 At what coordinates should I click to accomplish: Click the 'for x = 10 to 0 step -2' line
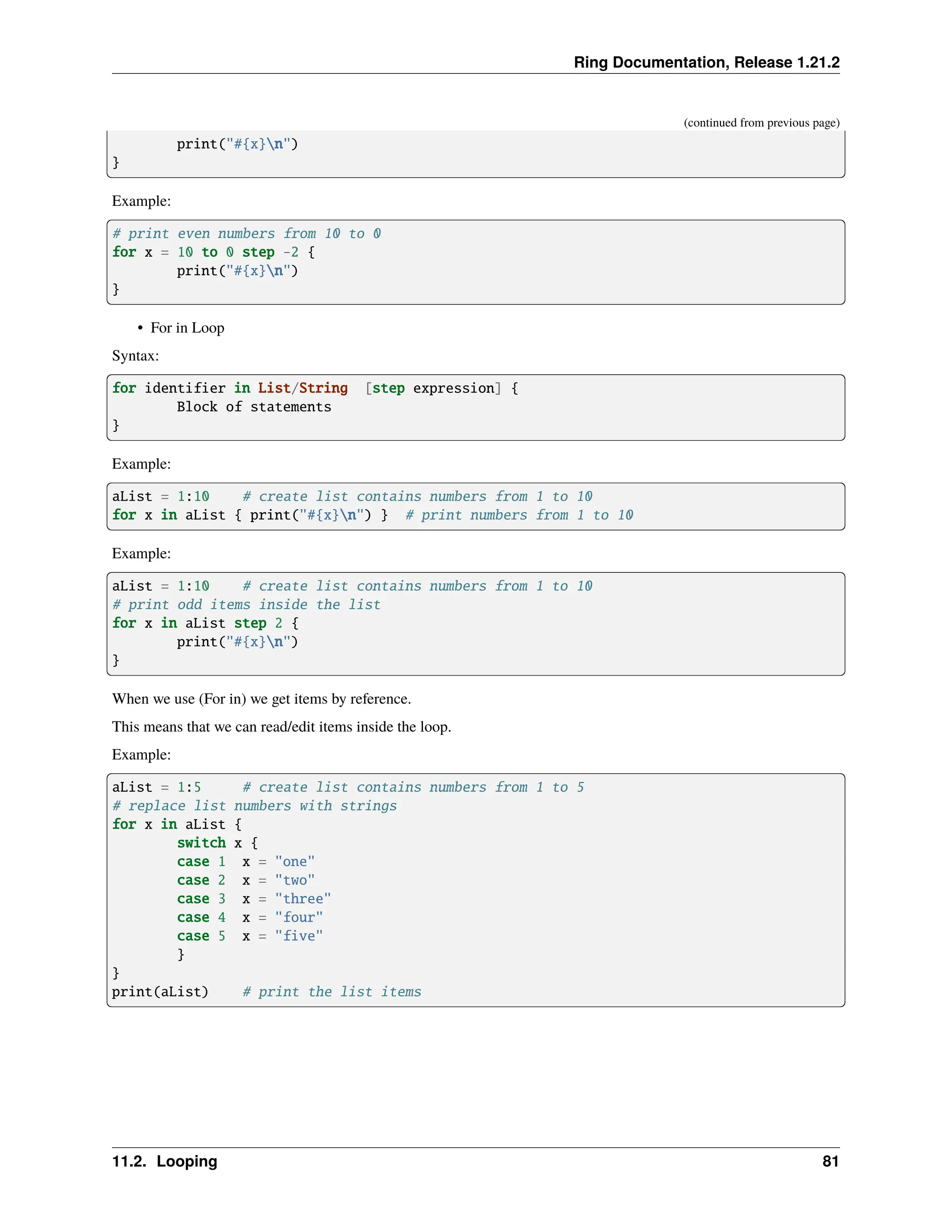pos(213,252)
